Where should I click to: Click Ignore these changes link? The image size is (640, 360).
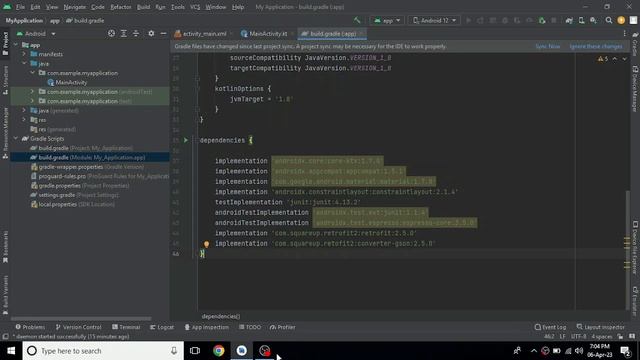(x=596, y=47)
